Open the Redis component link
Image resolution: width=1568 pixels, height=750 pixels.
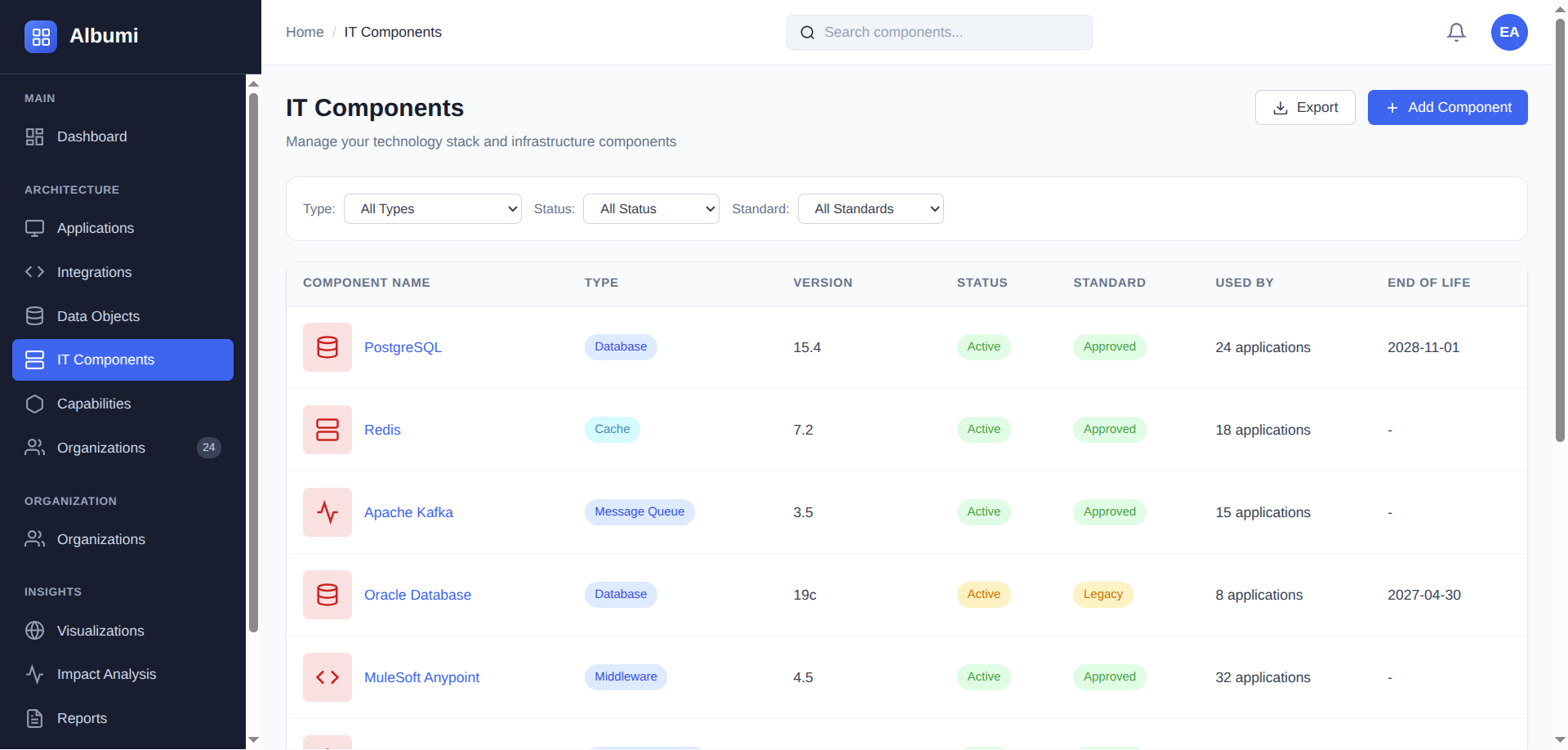point(382,429)
